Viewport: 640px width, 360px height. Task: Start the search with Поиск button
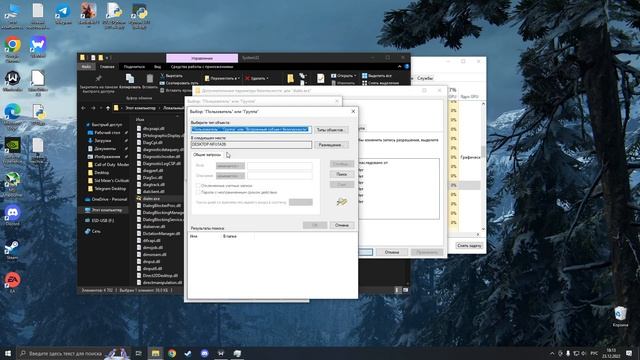pyautogui.click(x=342, y=174)
